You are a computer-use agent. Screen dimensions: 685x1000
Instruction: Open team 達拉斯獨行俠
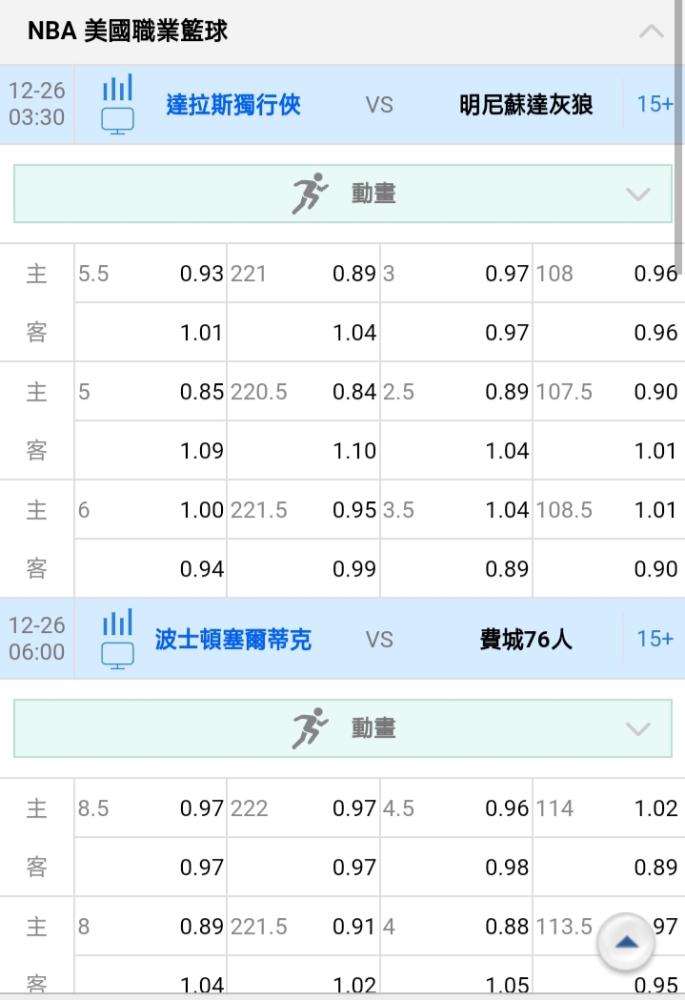[233, 105]
